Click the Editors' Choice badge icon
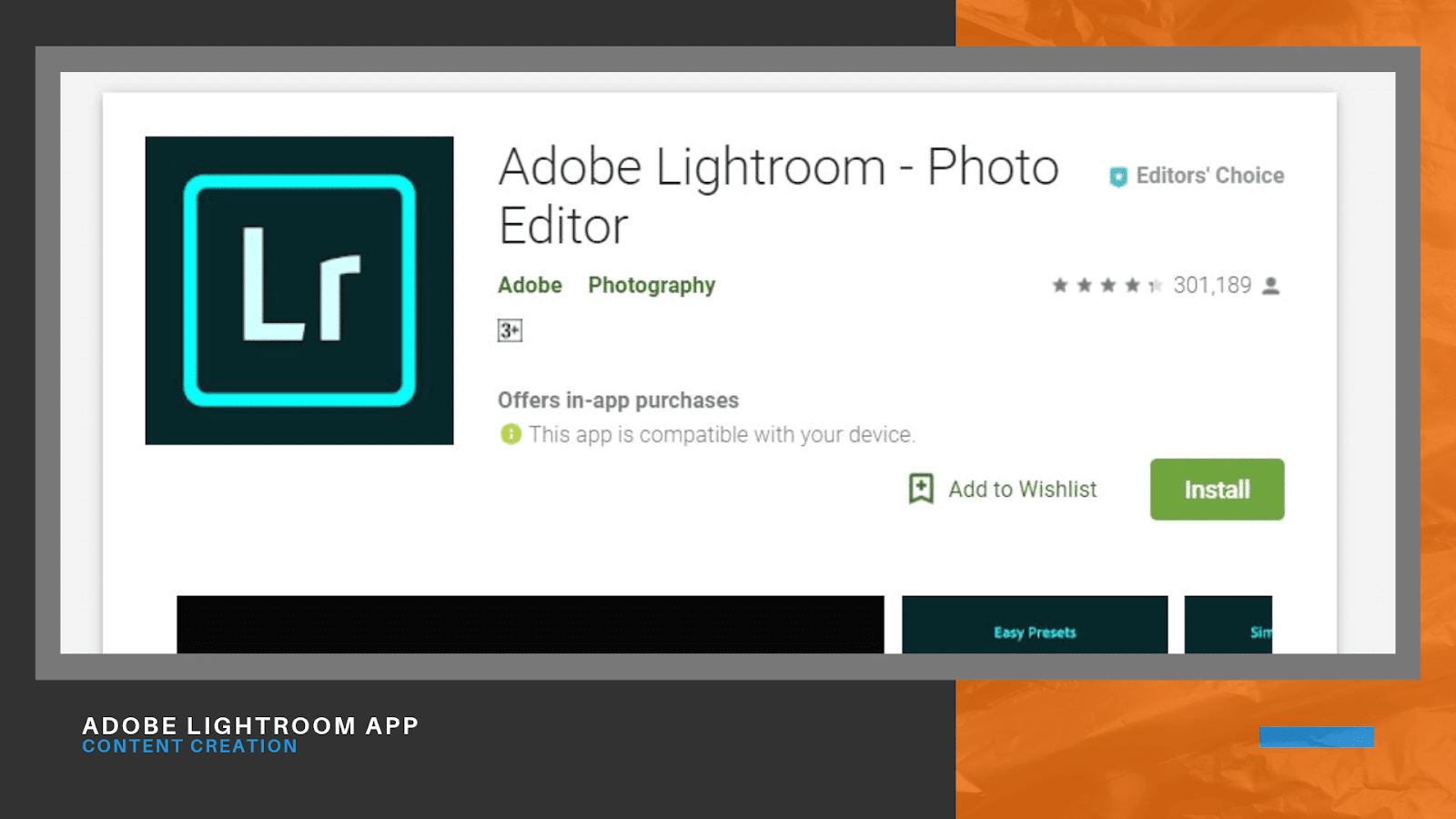The image size is (1456, 819). (1117, 177)
